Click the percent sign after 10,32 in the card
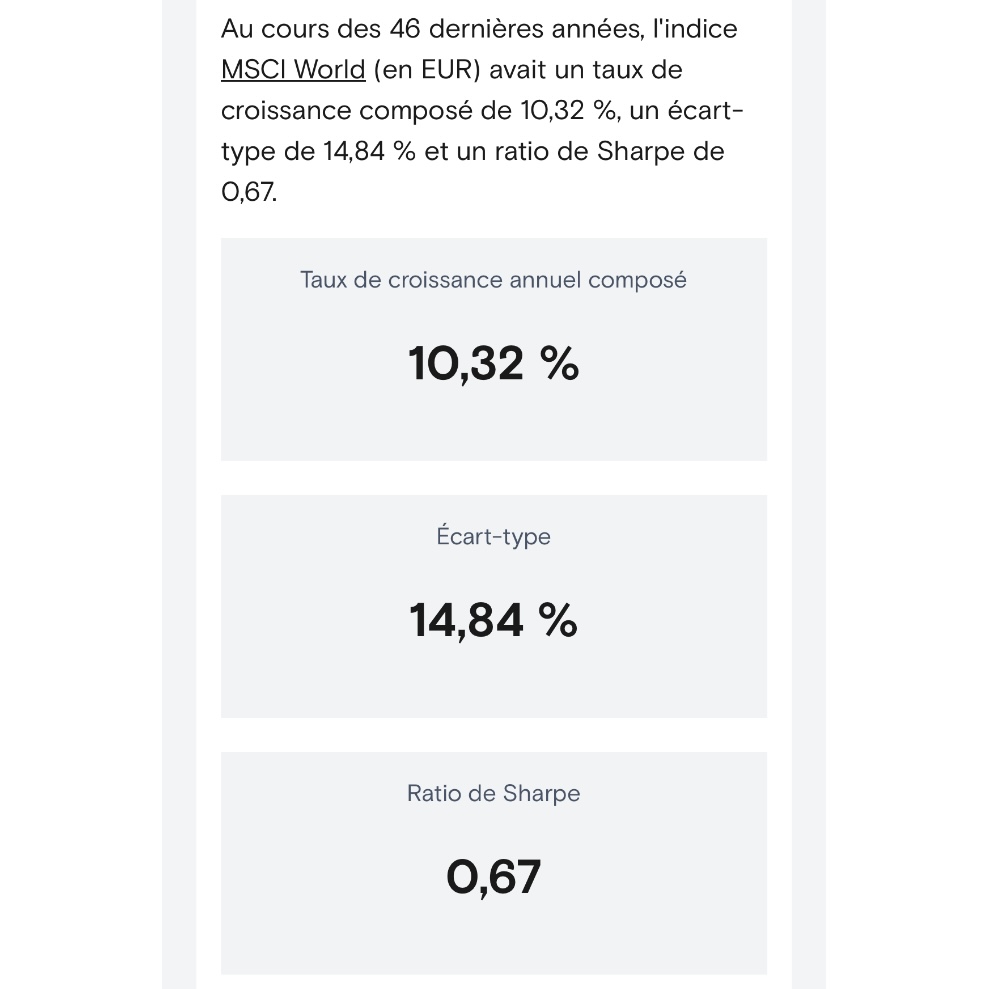This screenshot has height=989, width=989. coord(559,364)
